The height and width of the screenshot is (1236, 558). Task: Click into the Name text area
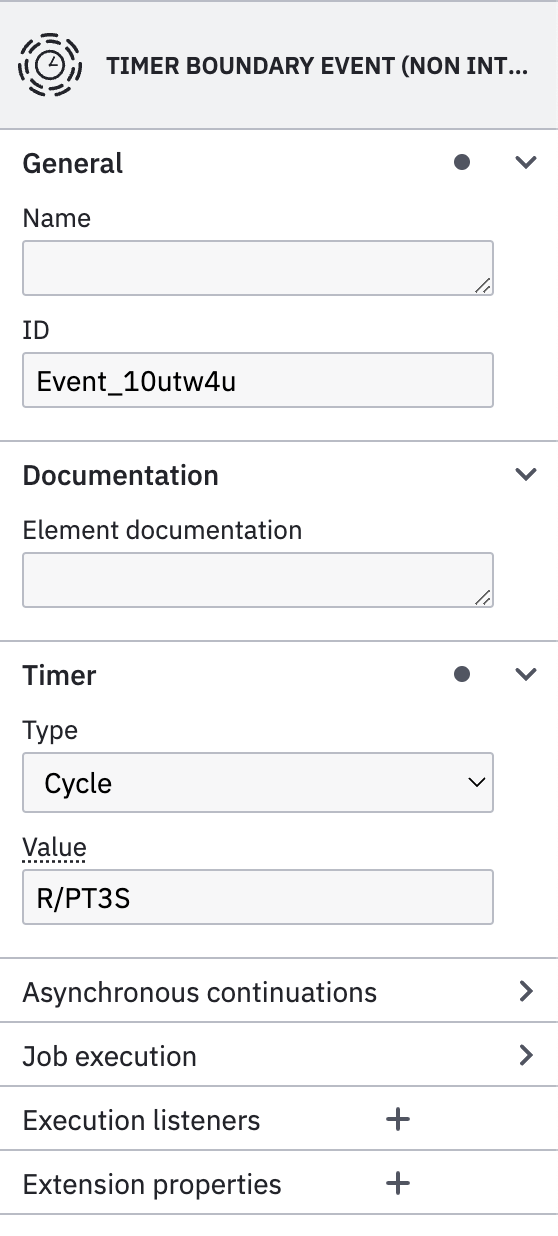pyautogui.click(x=258, y=268)
